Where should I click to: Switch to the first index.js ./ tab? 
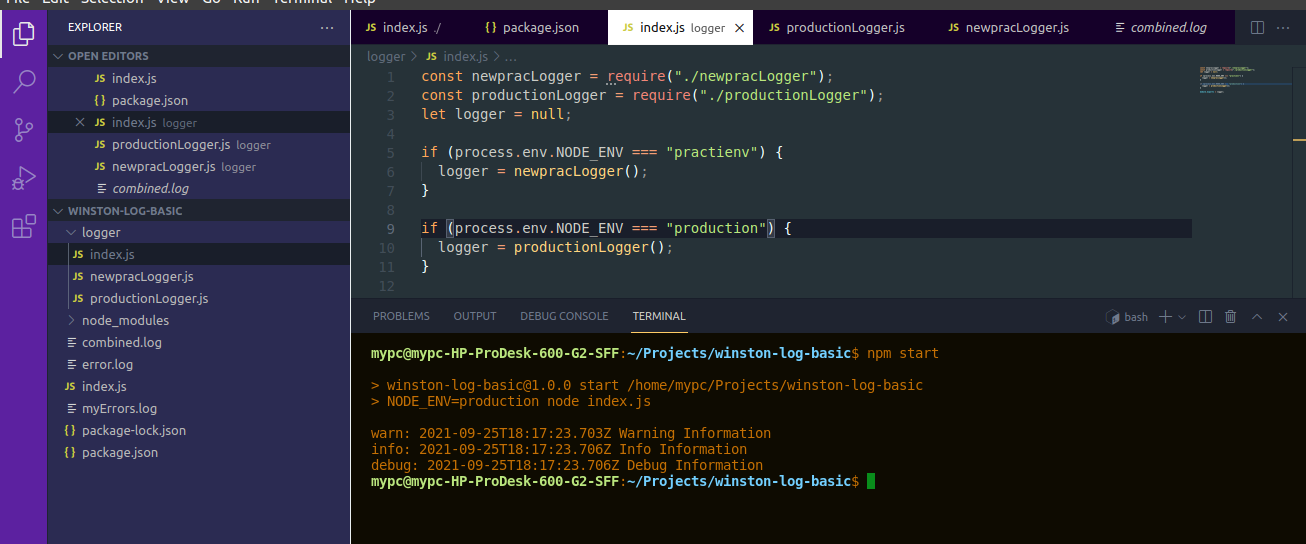point(411,28)
